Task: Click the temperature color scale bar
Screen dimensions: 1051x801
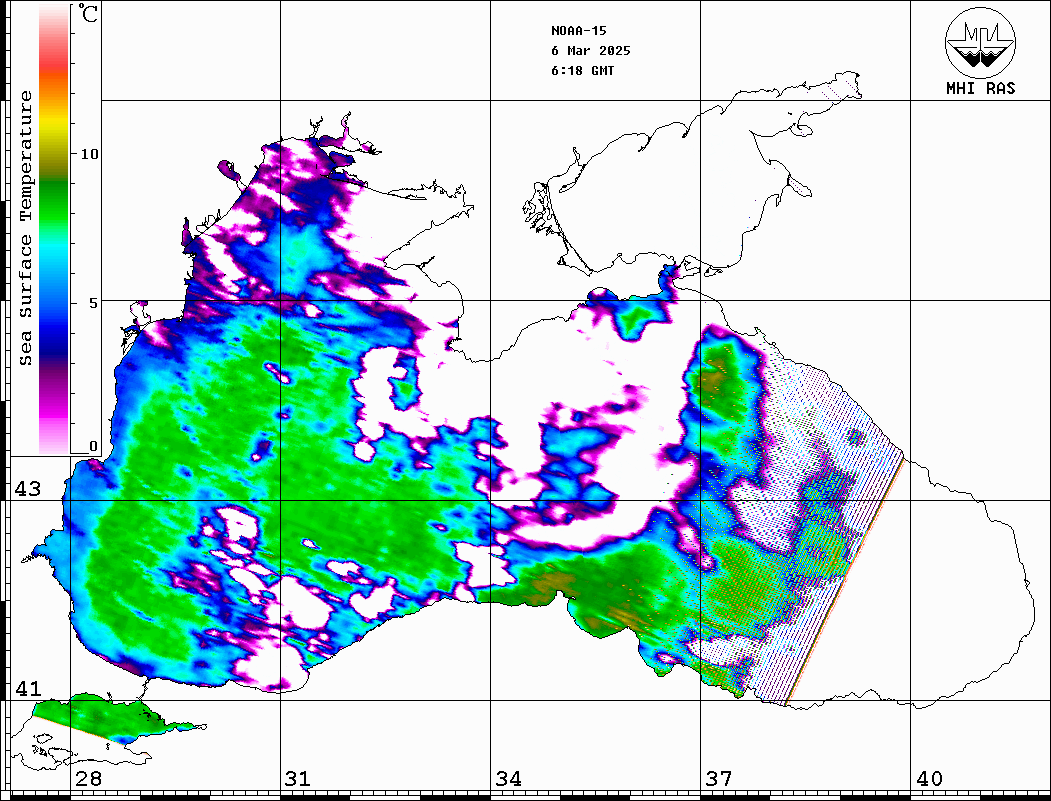Action: click(x=54, y=230)
